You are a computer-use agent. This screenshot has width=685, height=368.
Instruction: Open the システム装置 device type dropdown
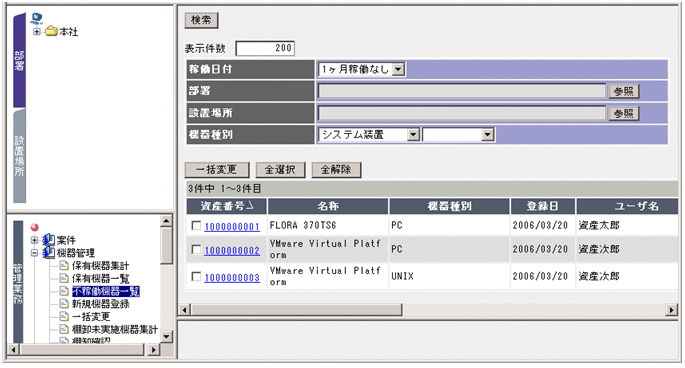[413, 135]
